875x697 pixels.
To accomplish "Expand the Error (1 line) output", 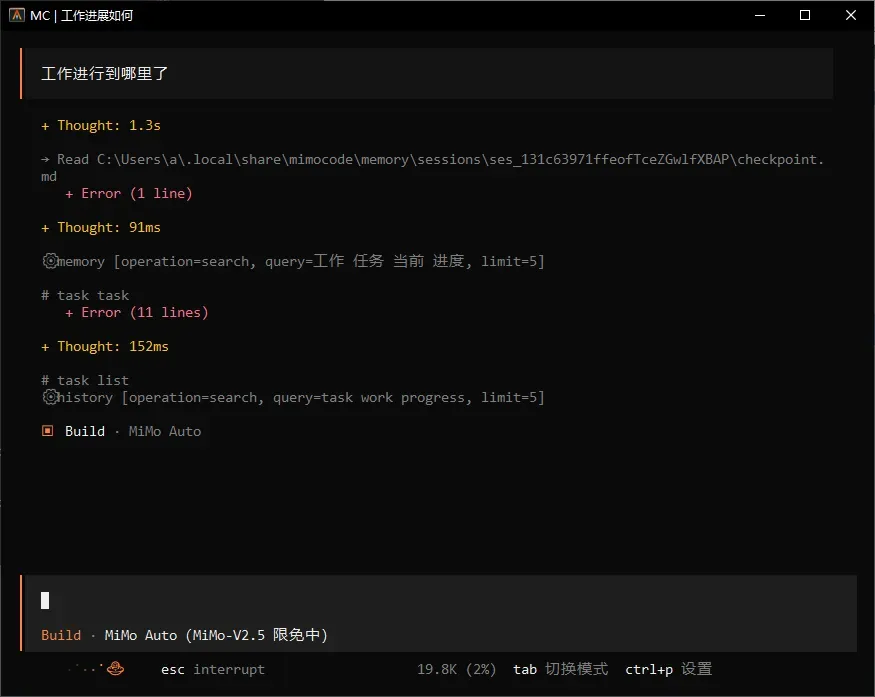I will 129,194.
